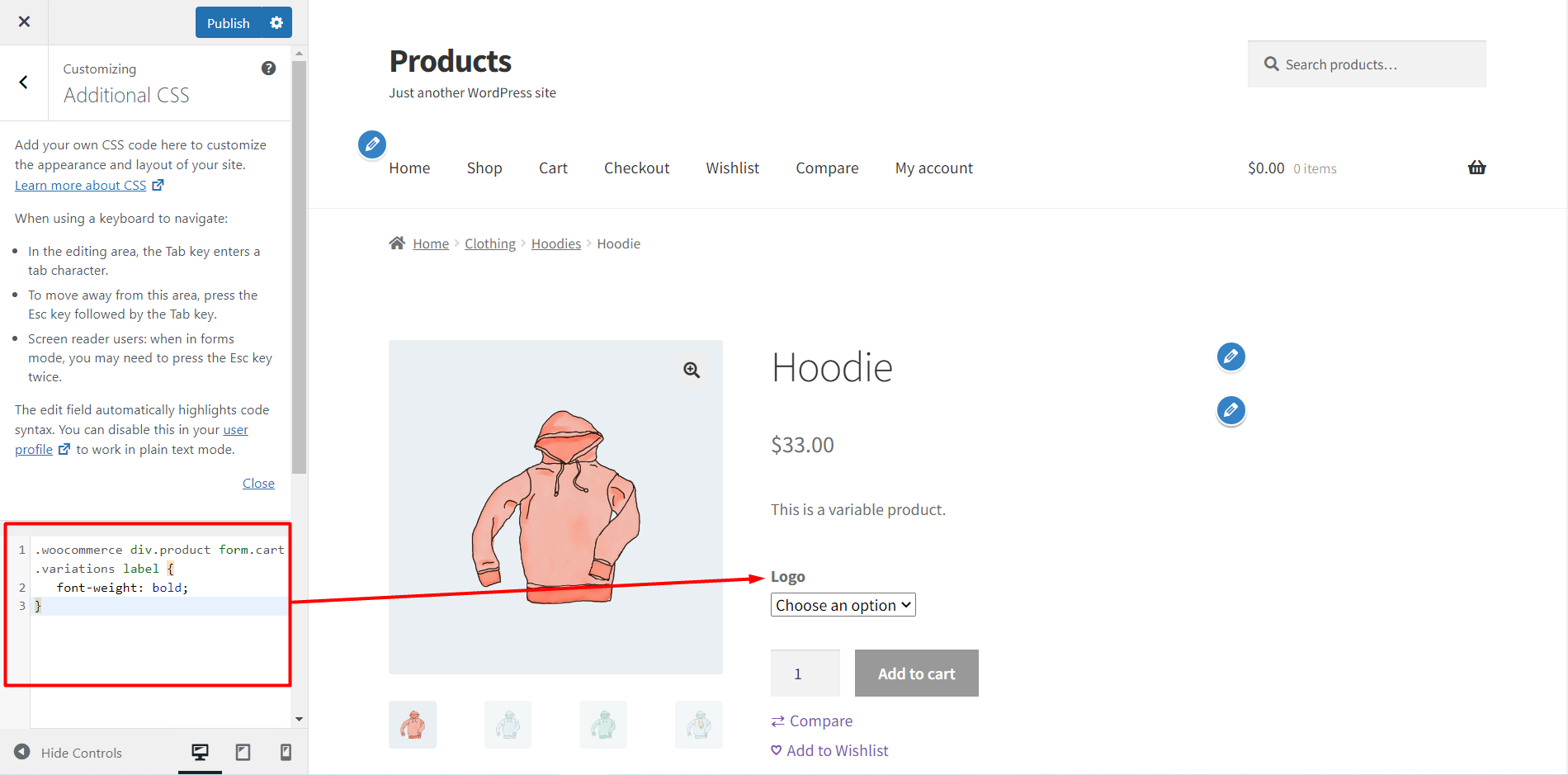The width and height of the screenshot is (1568, 775).
Task: Click the Additional CSS help question mark icon
Action: (x=268, y=68)
